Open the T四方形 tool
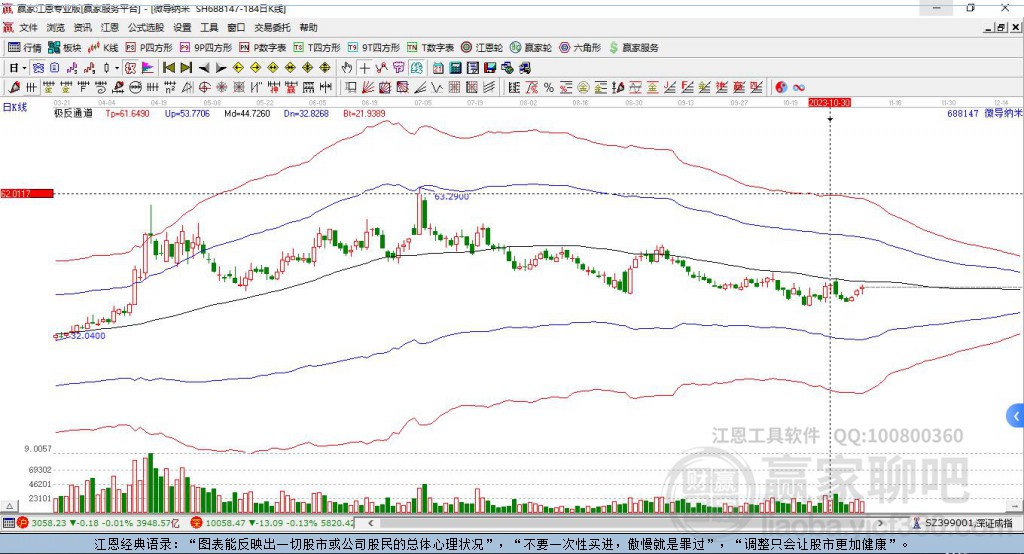Image resolution: width=1024 pixels, height=554 pixels. coord(317,48)
